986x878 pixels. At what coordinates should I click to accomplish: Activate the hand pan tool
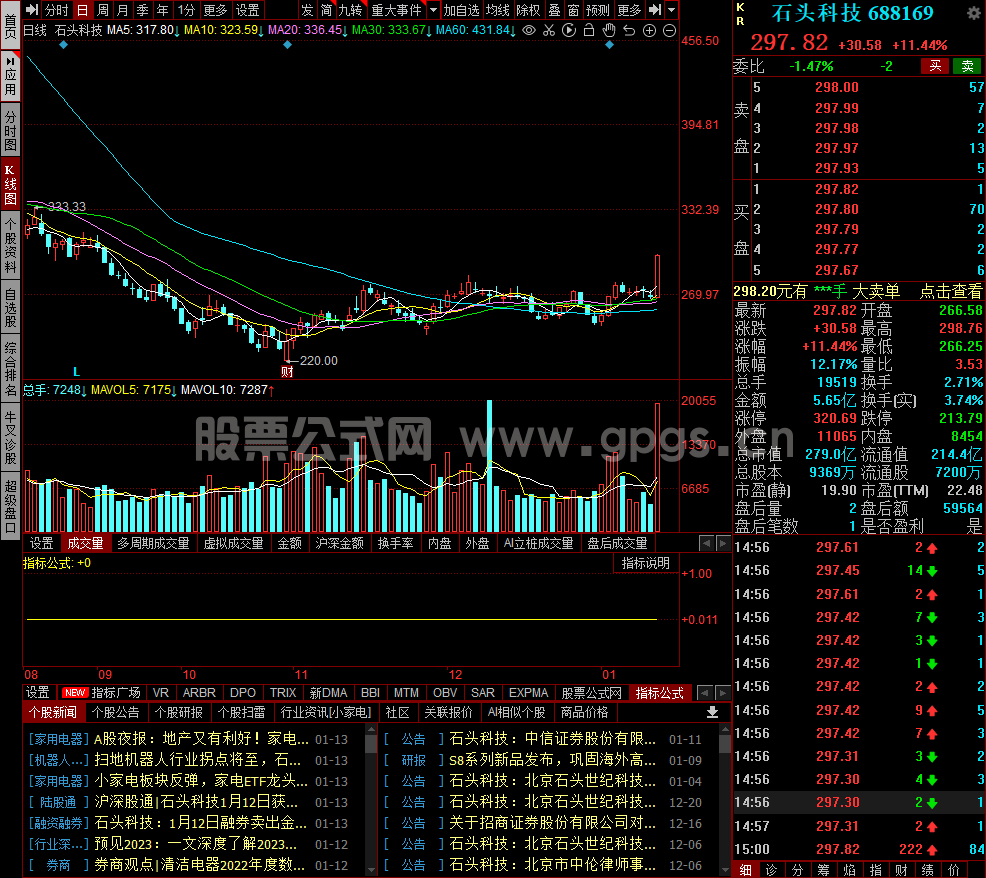(609, 30)
